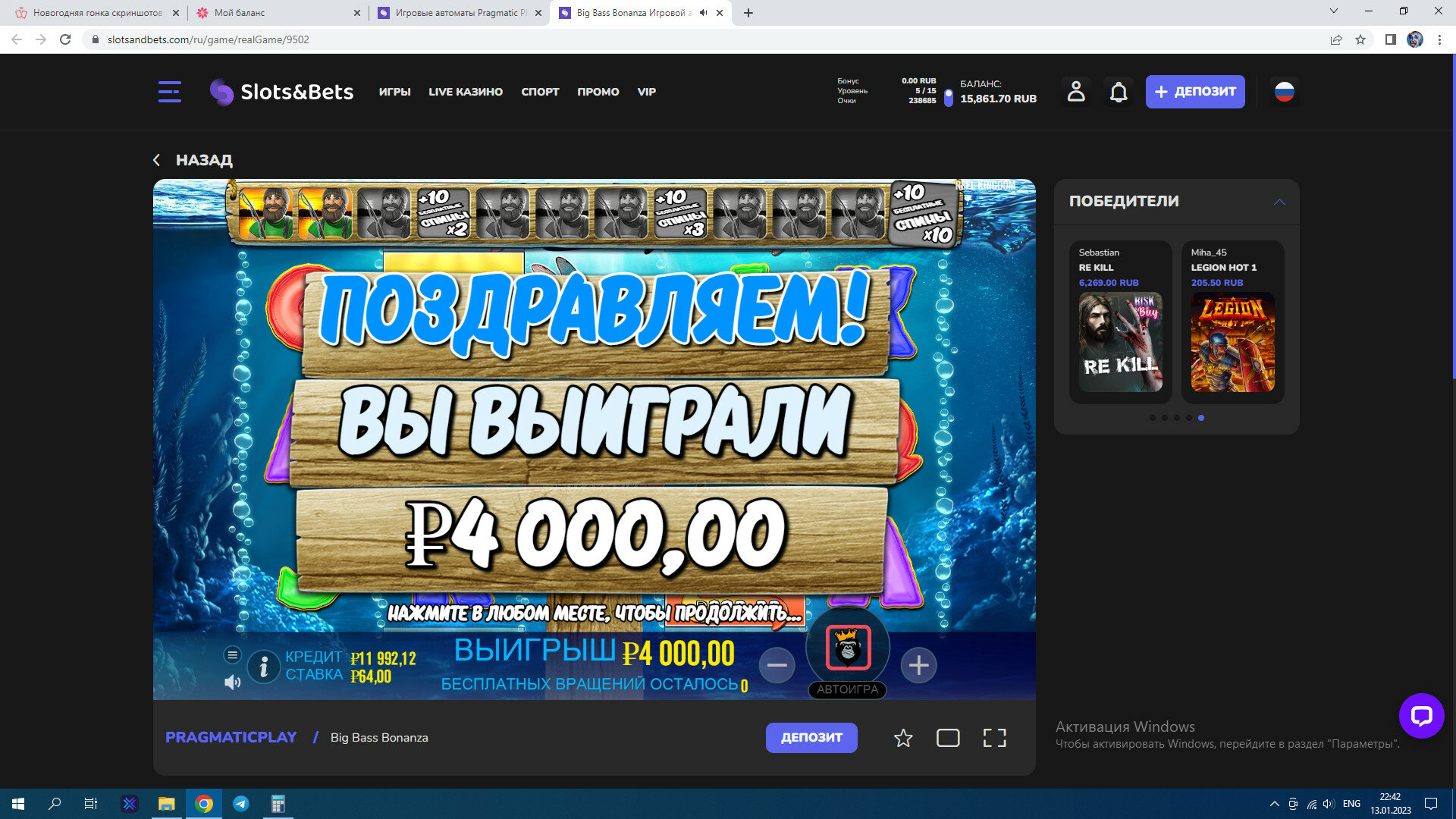Open the in-game settings menu icon

[233, 654]
